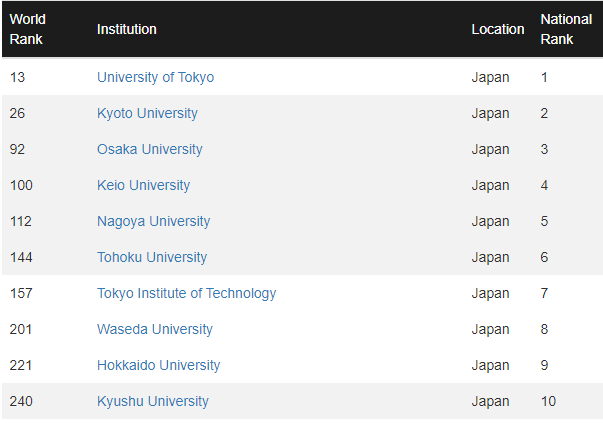
Task: Select the Kyushu University link
Action: point(152,401)
